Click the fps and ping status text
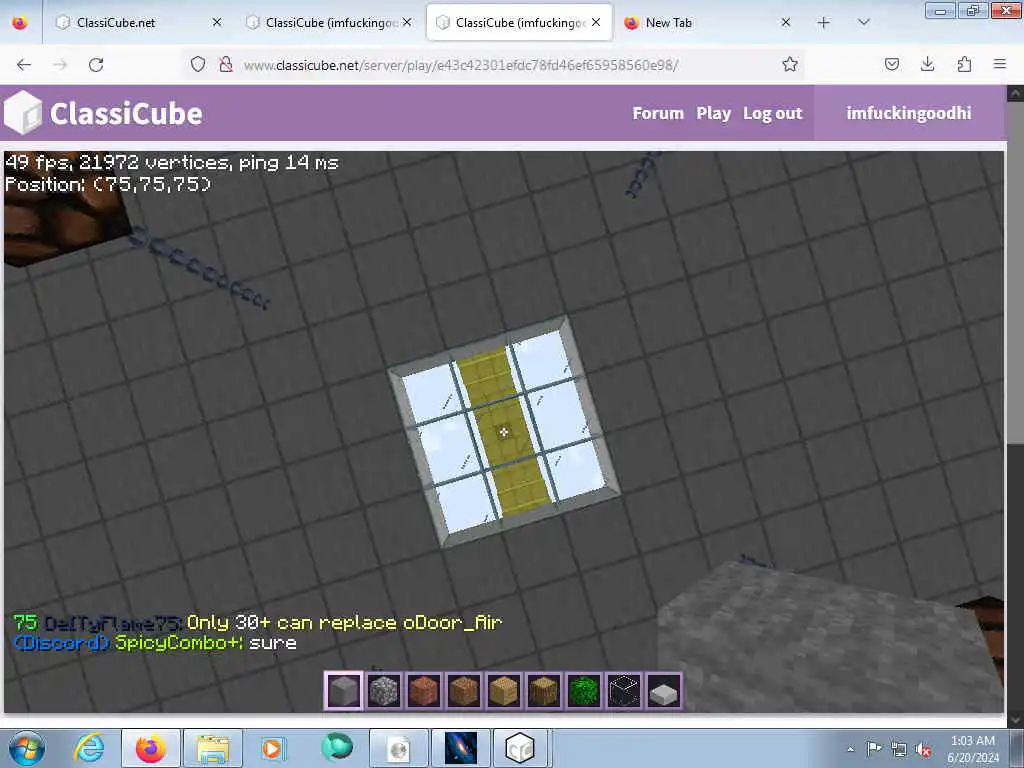This screenshot has width=1024, height=768. pos(172,162)
